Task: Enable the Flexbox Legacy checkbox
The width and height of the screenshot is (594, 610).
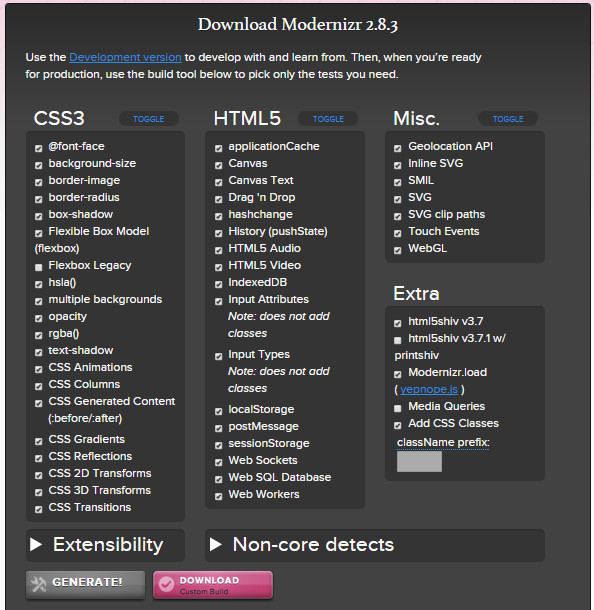Action: pyautogui.click(x=39, y=267)
